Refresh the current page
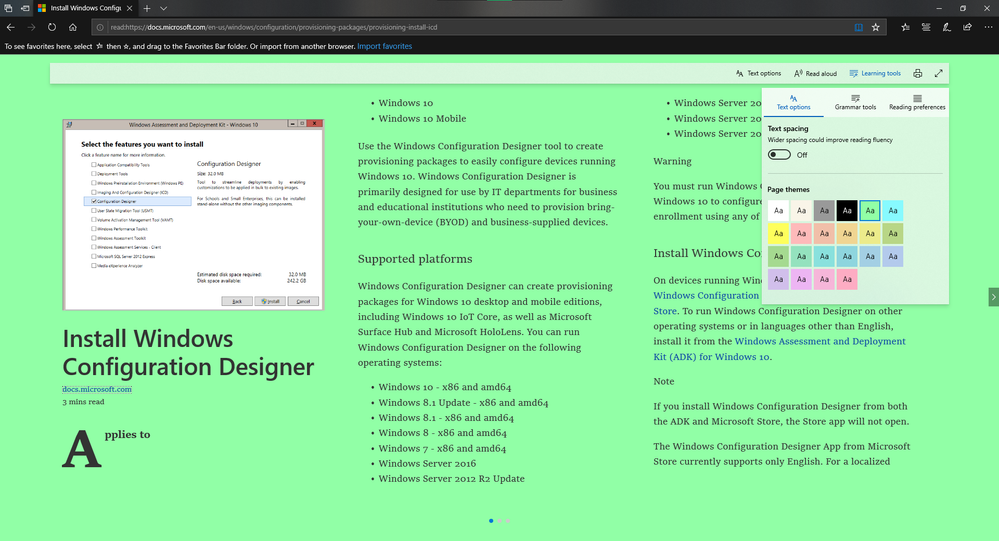 tap(52, 27)
